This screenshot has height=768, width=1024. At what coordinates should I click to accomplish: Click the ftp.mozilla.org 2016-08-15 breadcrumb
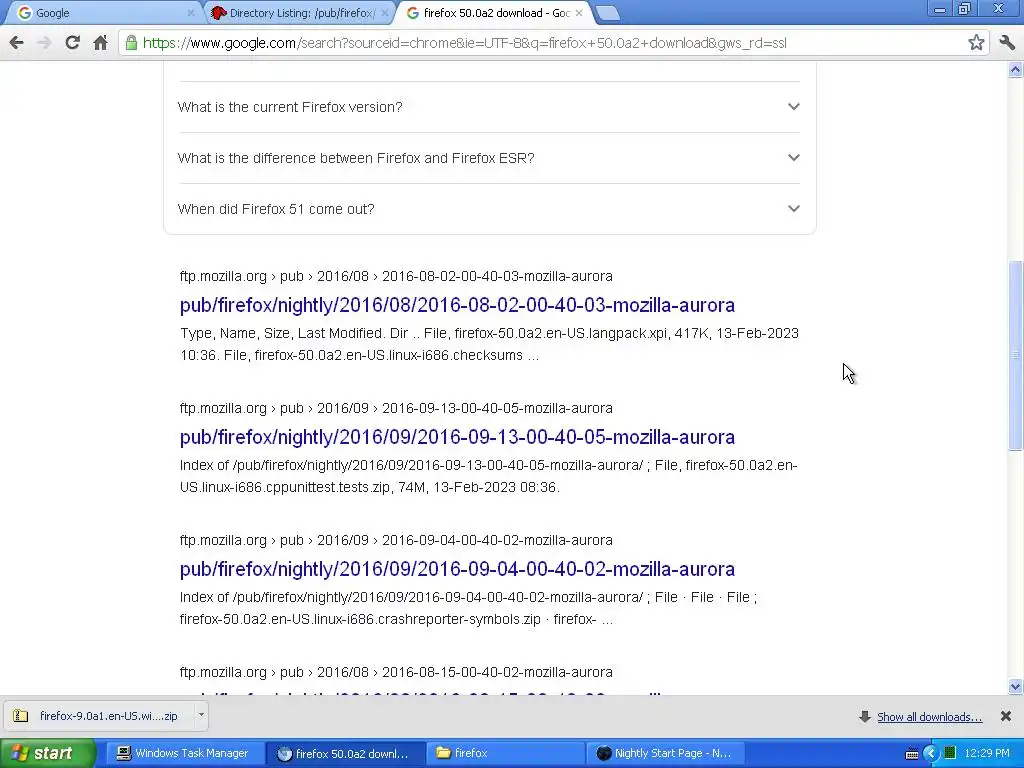[396, 672]
